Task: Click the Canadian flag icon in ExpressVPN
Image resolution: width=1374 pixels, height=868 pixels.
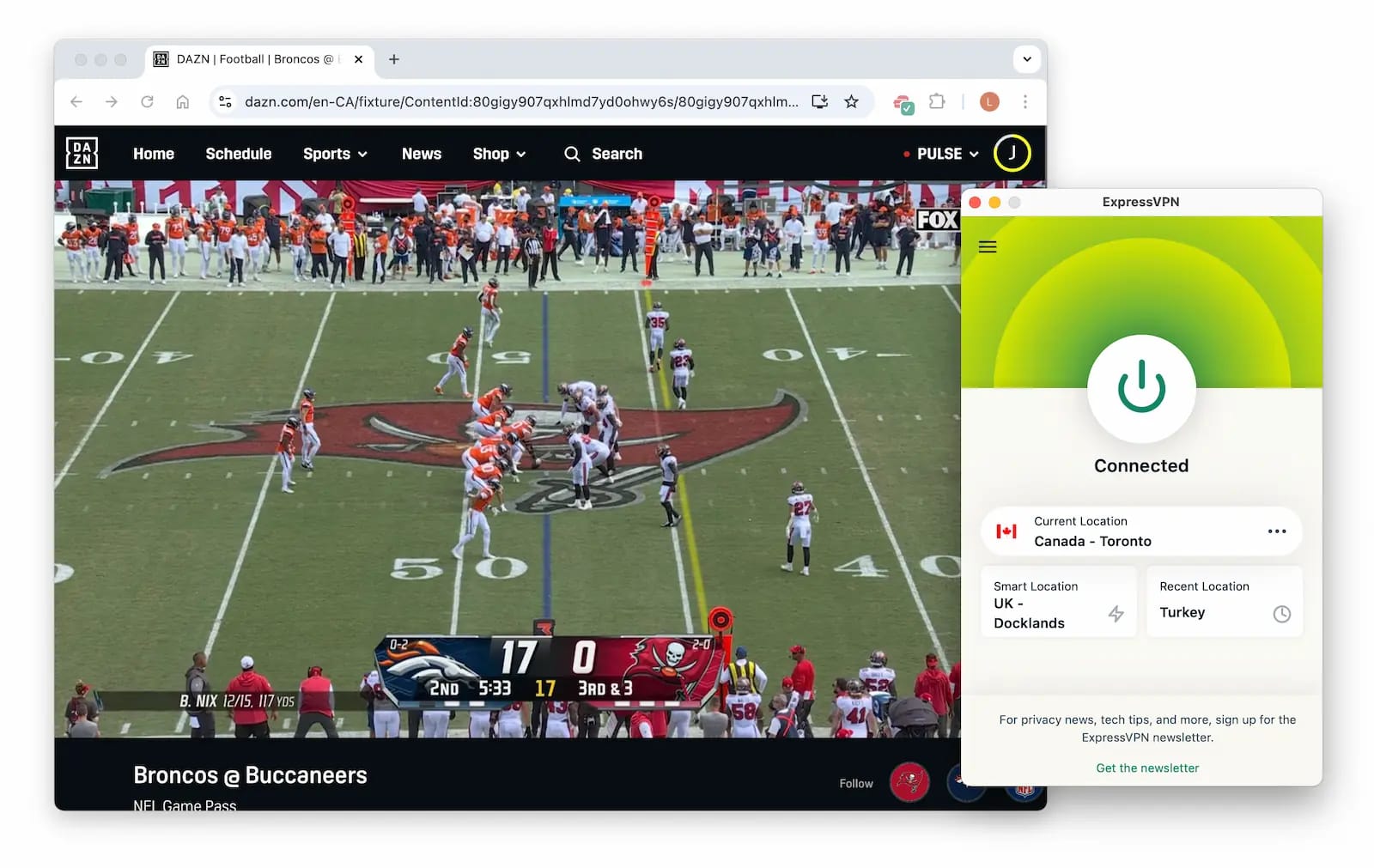Action: 1006,531
